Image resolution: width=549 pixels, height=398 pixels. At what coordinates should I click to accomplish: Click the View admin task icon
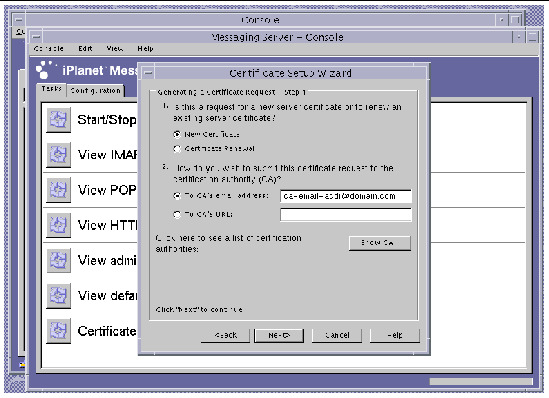58,260
